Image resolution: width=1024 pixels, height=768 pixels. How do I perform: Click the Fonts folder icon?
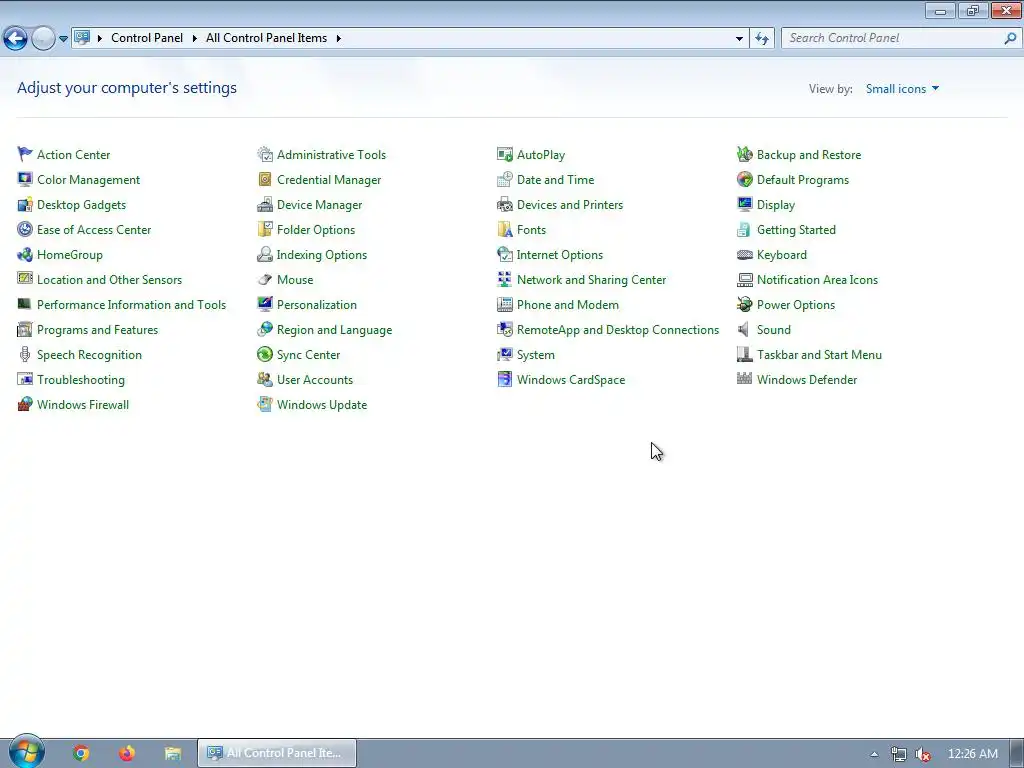tap(505, 229)
